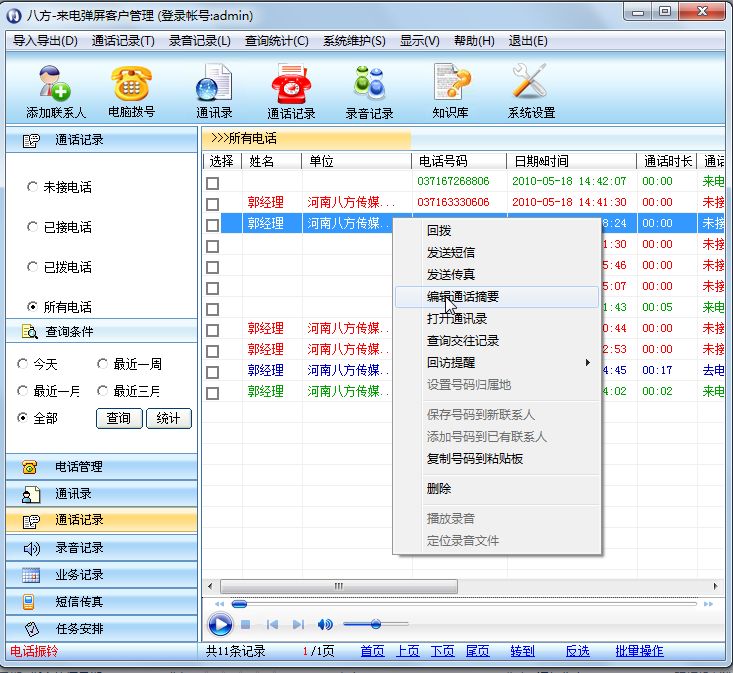Open the 查询统计(C) menu
Viewport: 733px width, 673px height.
pos(276,41)
